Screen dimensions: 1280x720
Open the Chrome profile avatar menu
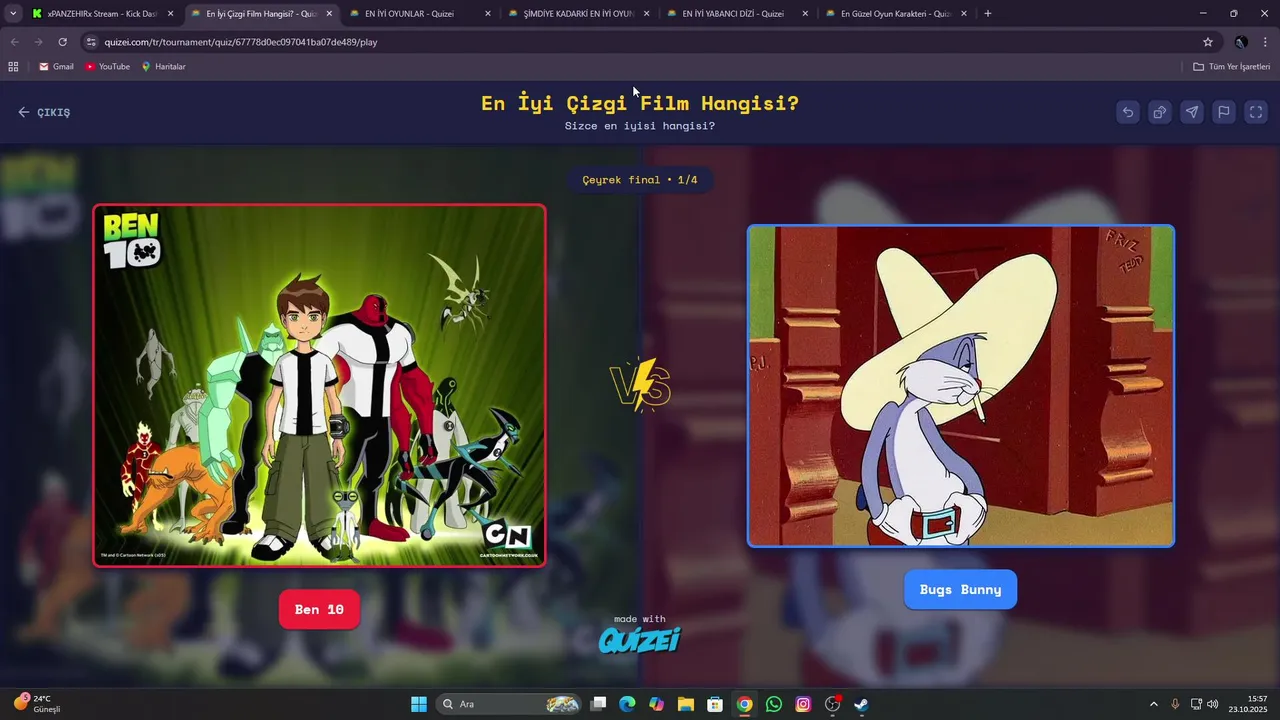pos(1241,42)
